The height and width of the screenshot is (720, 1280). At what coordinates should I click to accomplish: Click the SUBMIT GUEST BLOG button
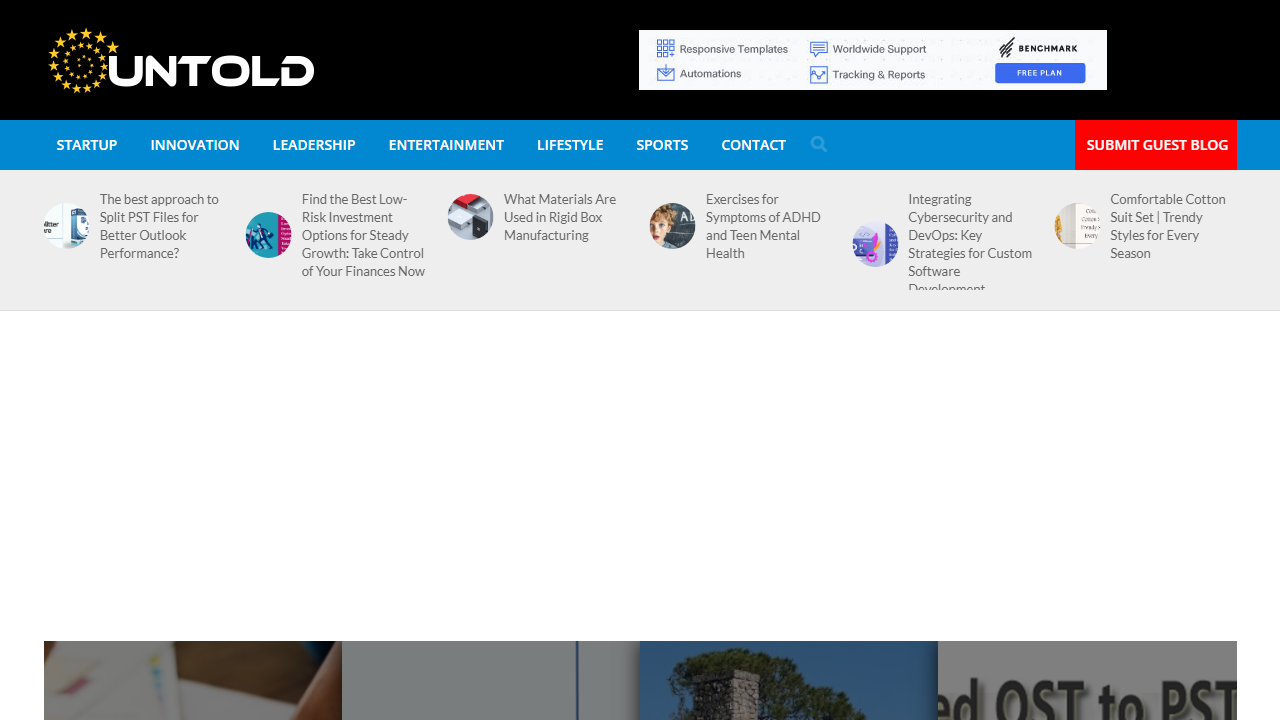[1156, 144]
